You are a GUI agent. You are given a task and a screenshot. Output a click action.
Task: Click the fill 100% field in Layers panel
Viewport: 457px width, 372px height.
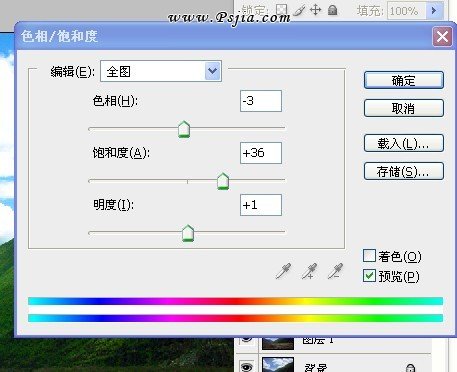pos(407,11)
